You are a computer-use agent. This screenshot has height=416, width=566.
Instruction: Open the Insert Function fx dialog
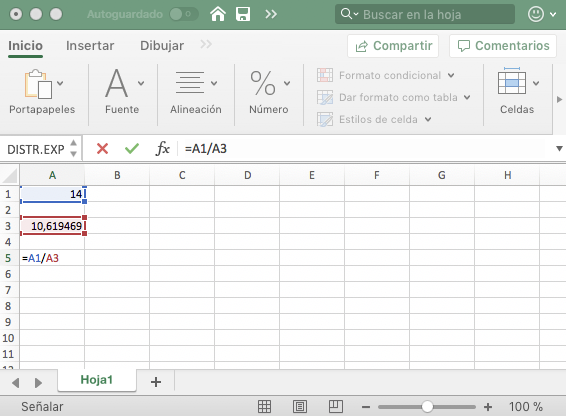[x=162, y=148]
